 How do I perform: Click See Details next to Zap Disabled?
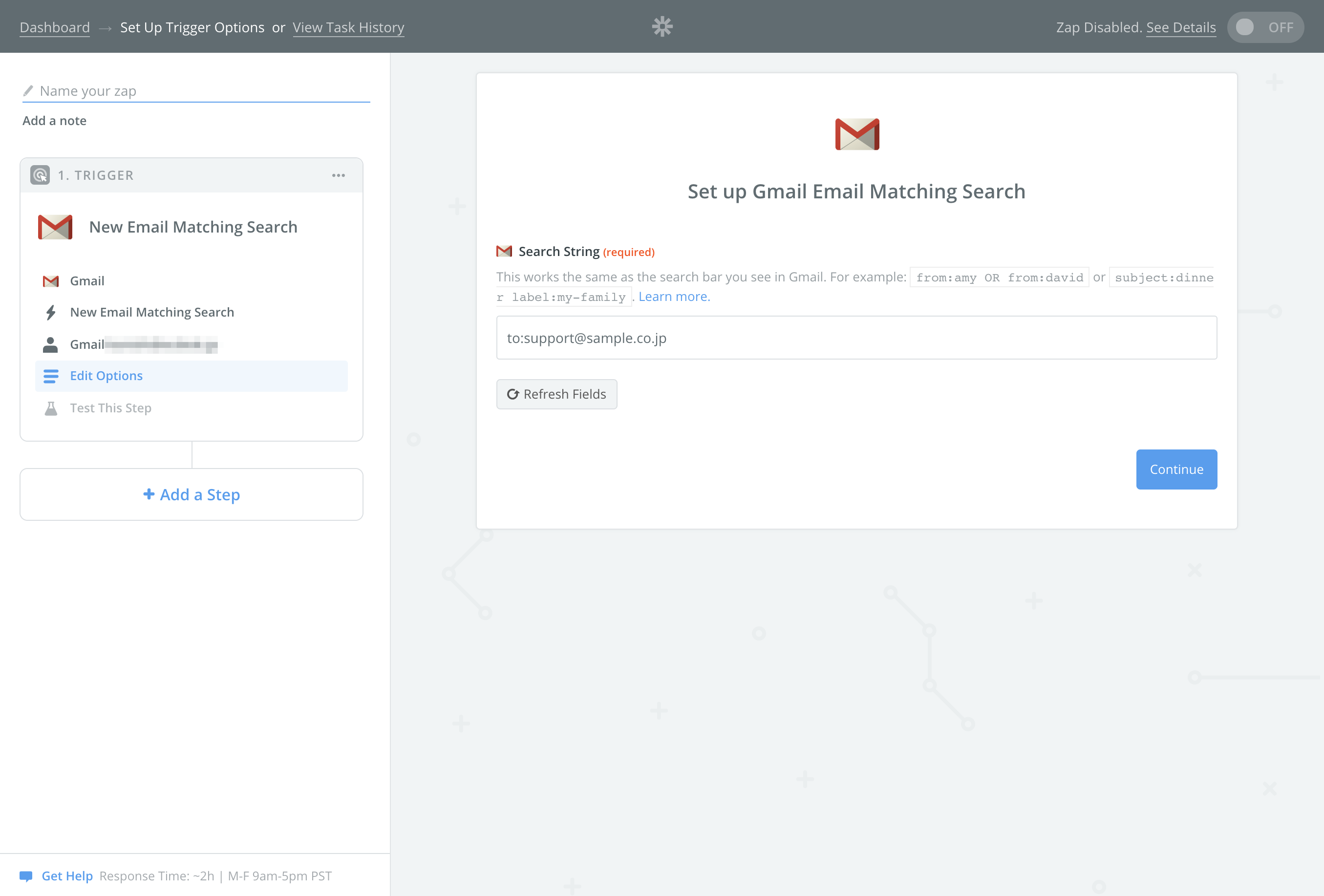[x=1181, y=27]
